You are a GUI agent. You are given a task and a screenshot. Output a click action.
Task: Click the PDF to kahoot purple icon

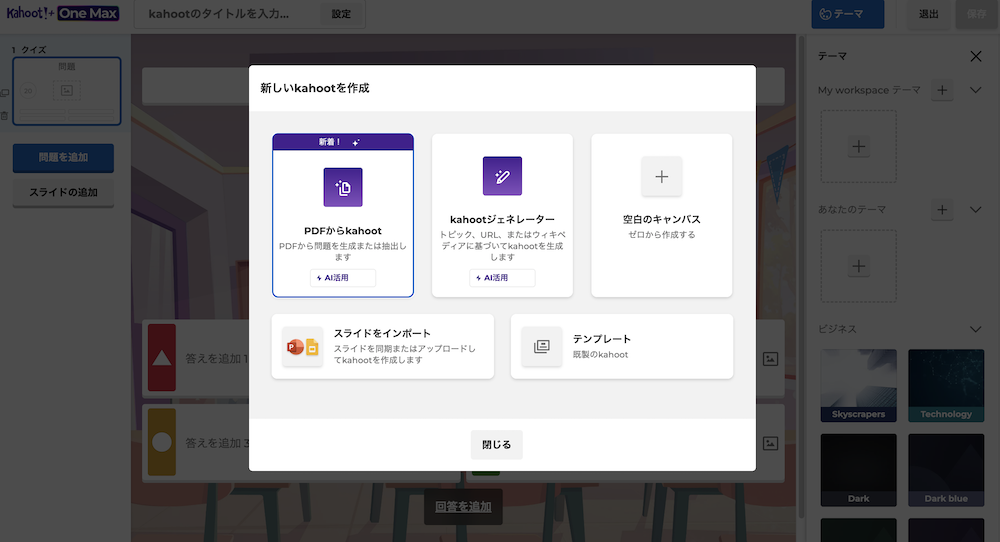coord(343,187)
